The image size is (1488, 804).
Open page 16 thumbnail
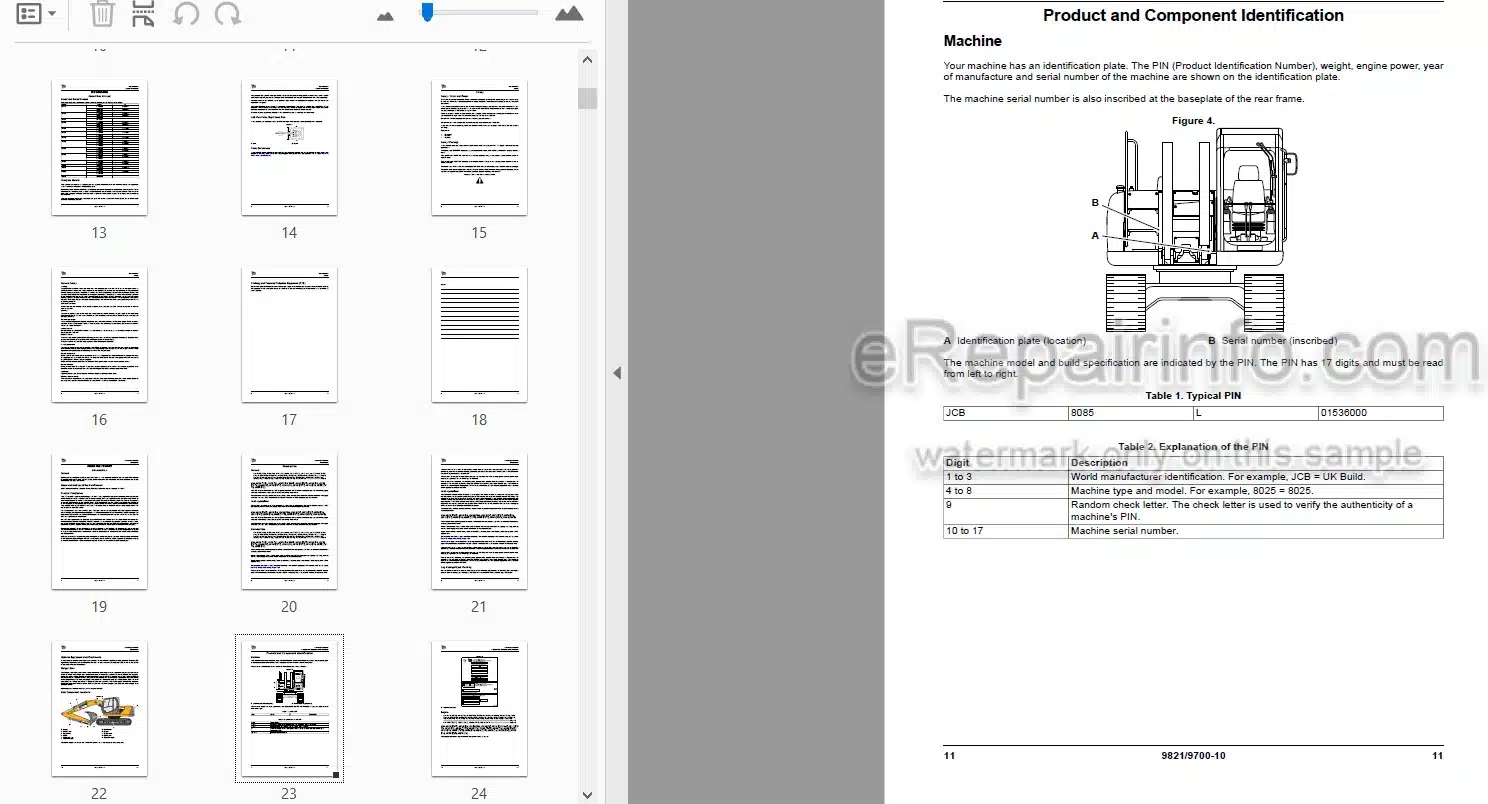coord(99,335)
